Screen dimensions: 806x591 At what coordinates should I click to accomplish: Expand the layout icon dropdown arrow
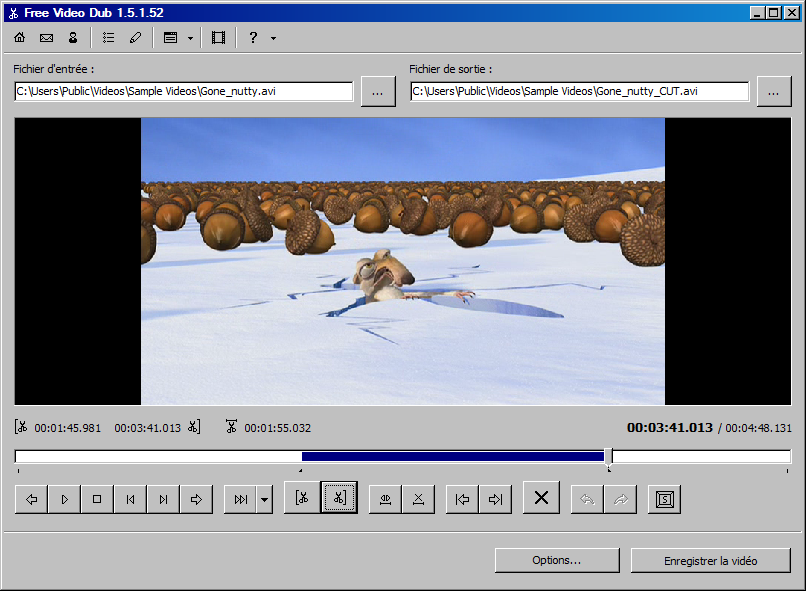190,38
